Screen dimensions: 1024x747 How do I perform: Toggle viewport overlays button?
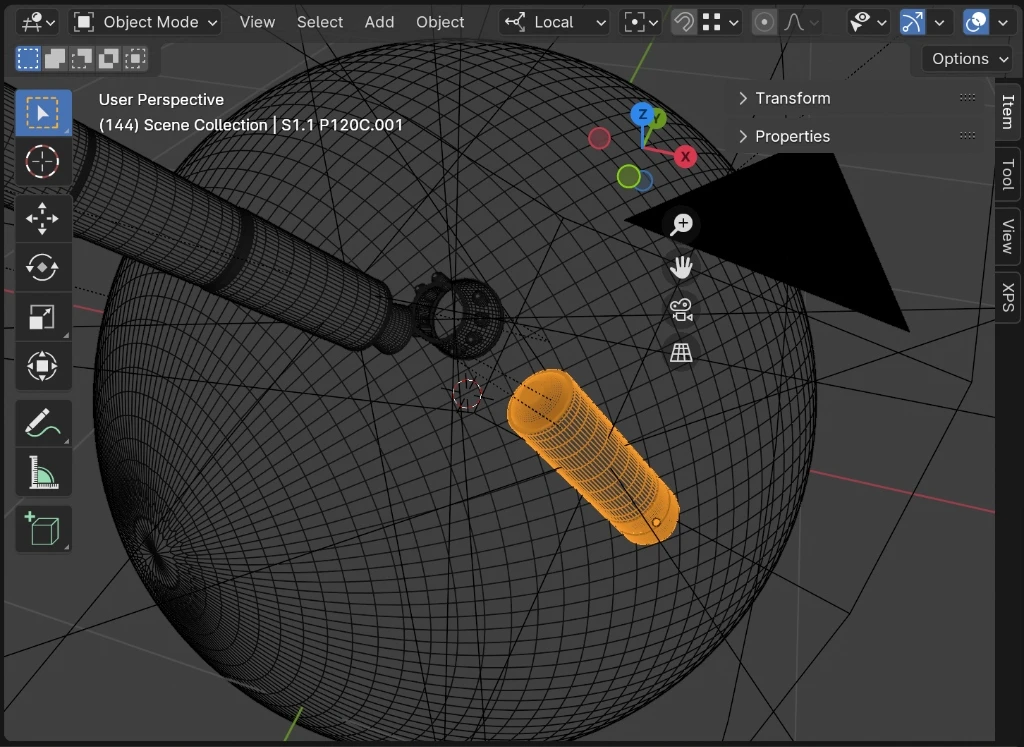point(976,22)
